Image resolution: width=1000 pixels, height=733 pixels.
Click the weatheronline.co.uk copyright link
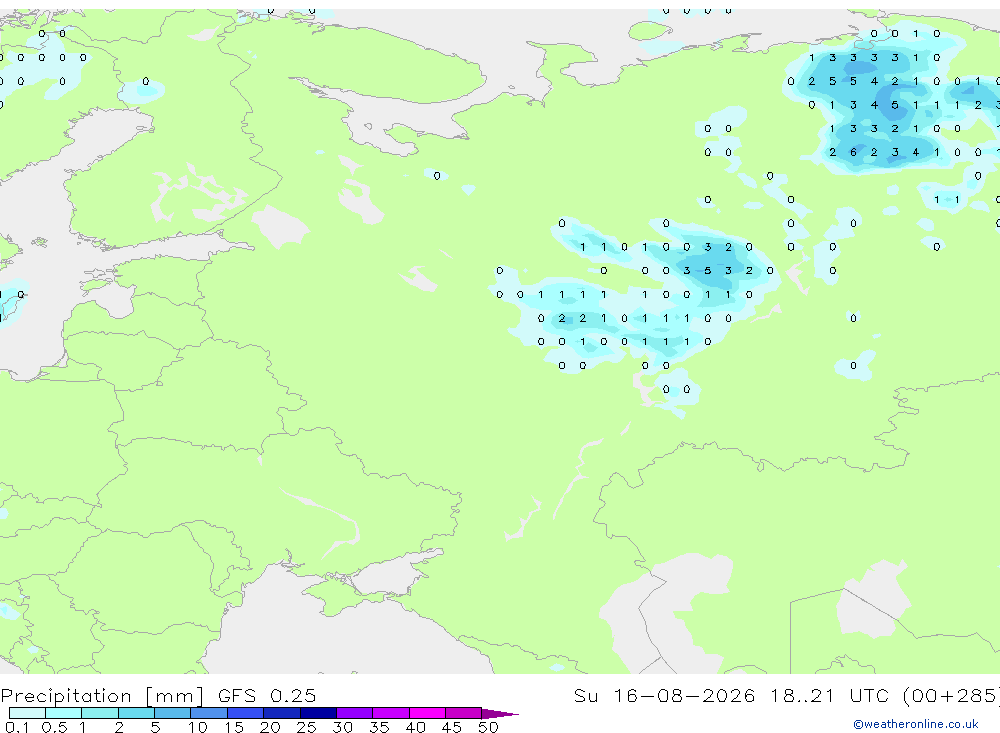pos(915,724)
